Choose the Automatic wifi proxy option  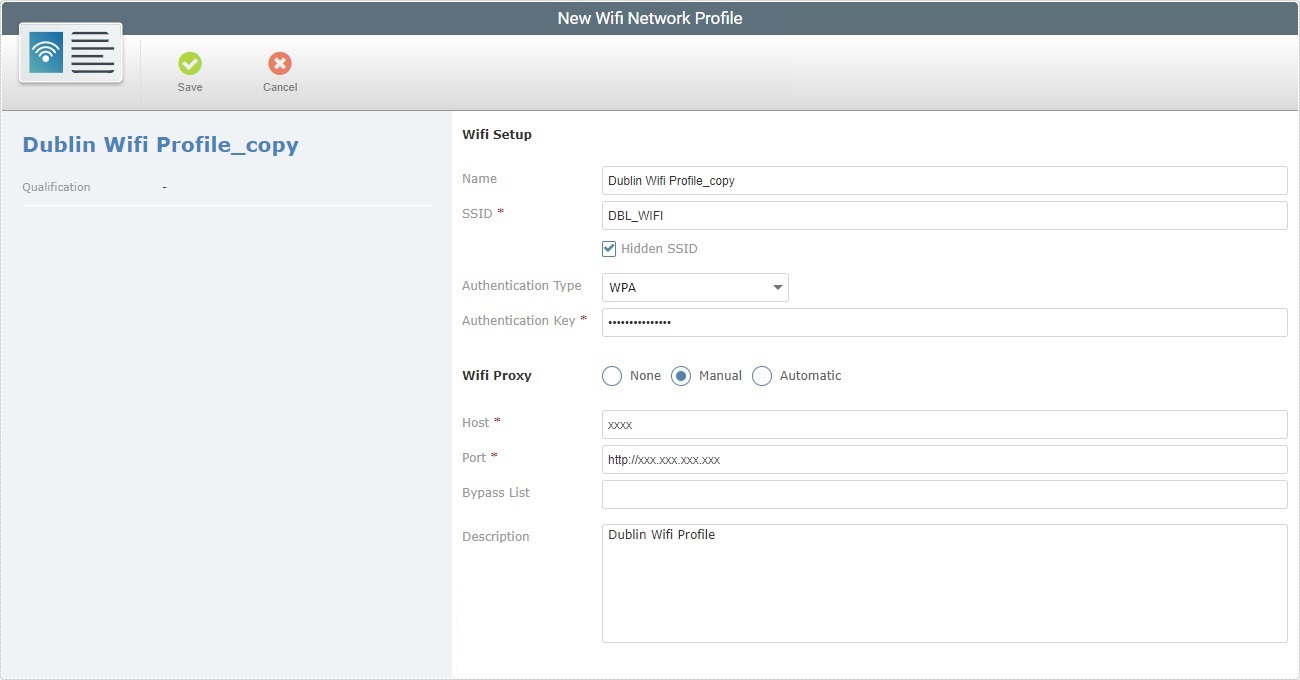point(762,376)
